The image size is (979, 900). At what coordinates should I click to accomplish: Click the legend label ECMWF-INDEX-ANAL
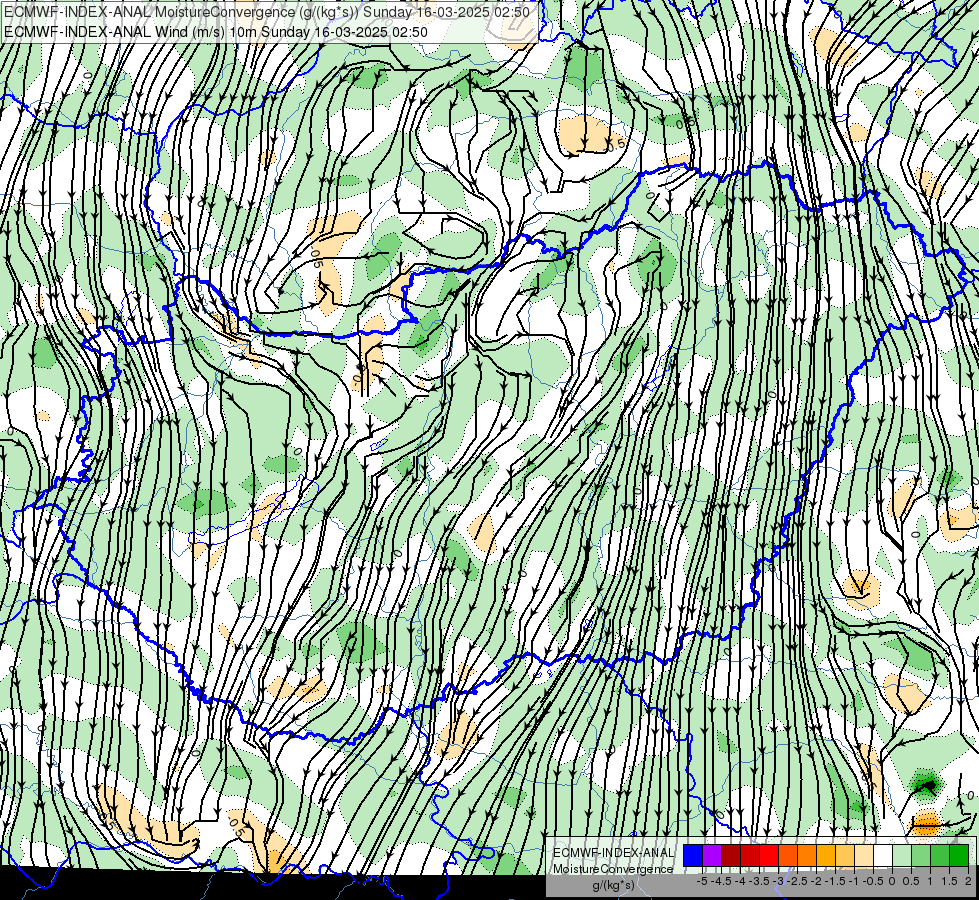point(613,853)
